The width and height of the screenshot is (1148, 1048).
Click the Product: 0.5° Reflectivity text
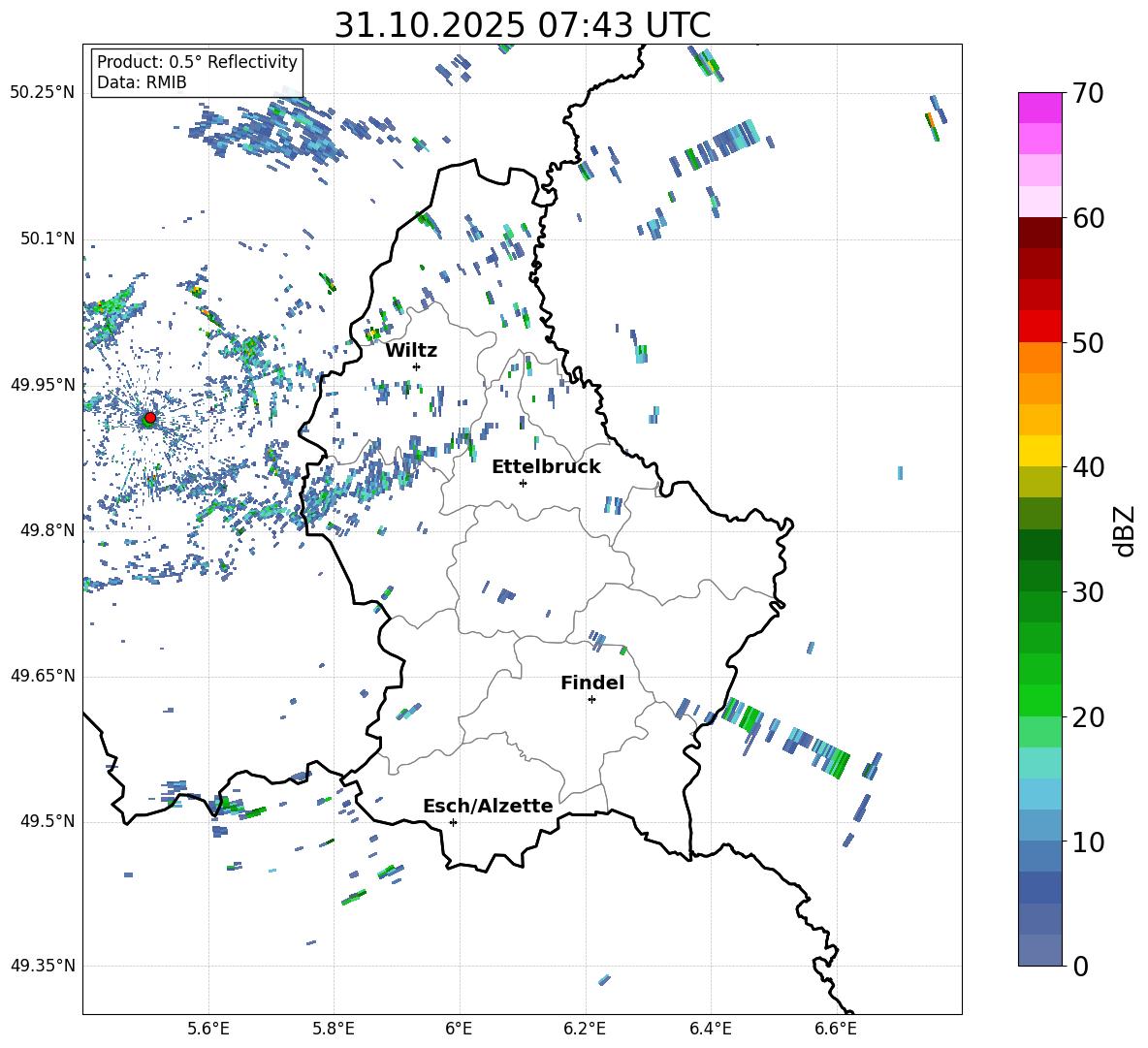197,62
